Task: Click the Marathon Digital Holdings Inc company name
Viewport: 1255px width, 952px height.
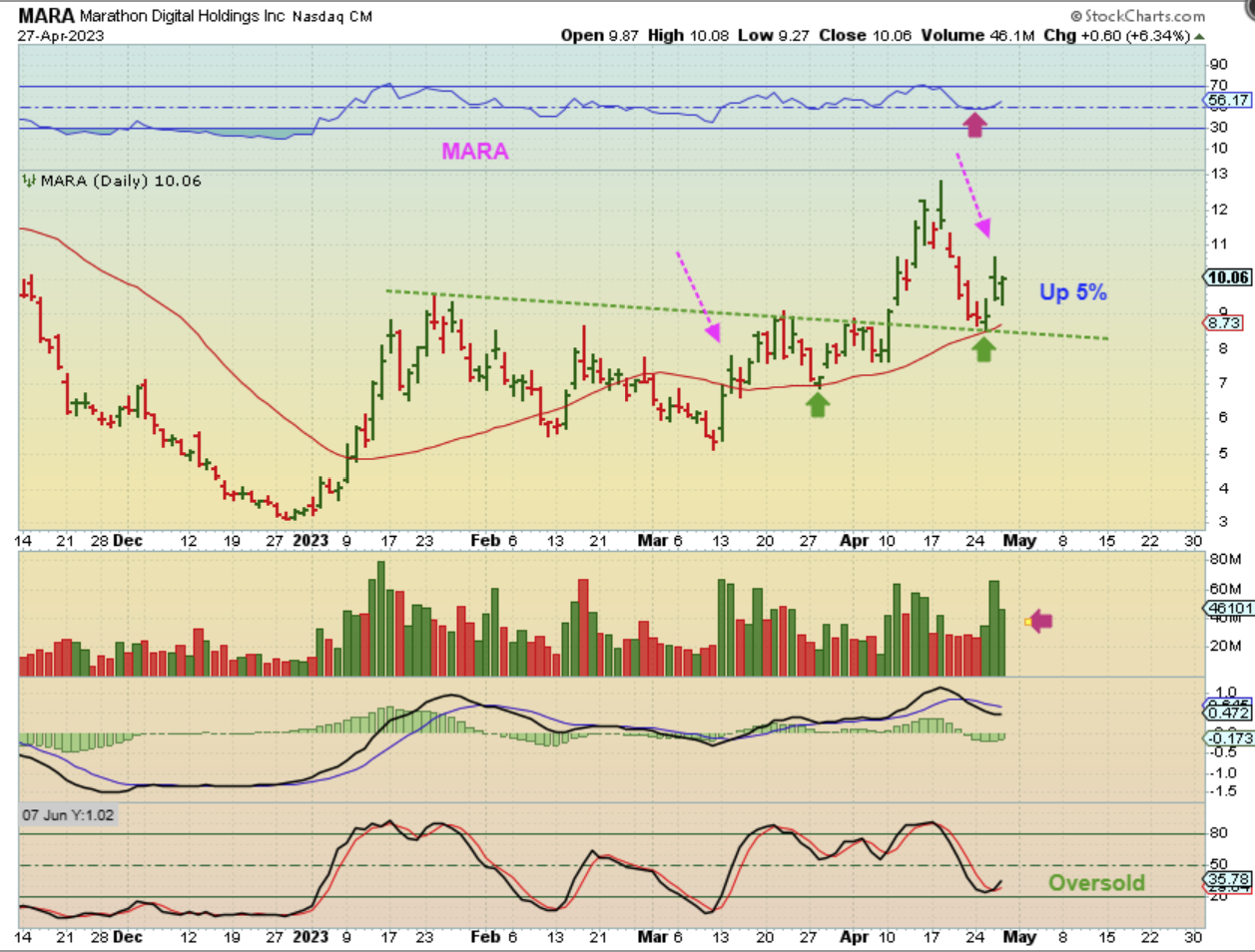Action: [x=183, y=17]
